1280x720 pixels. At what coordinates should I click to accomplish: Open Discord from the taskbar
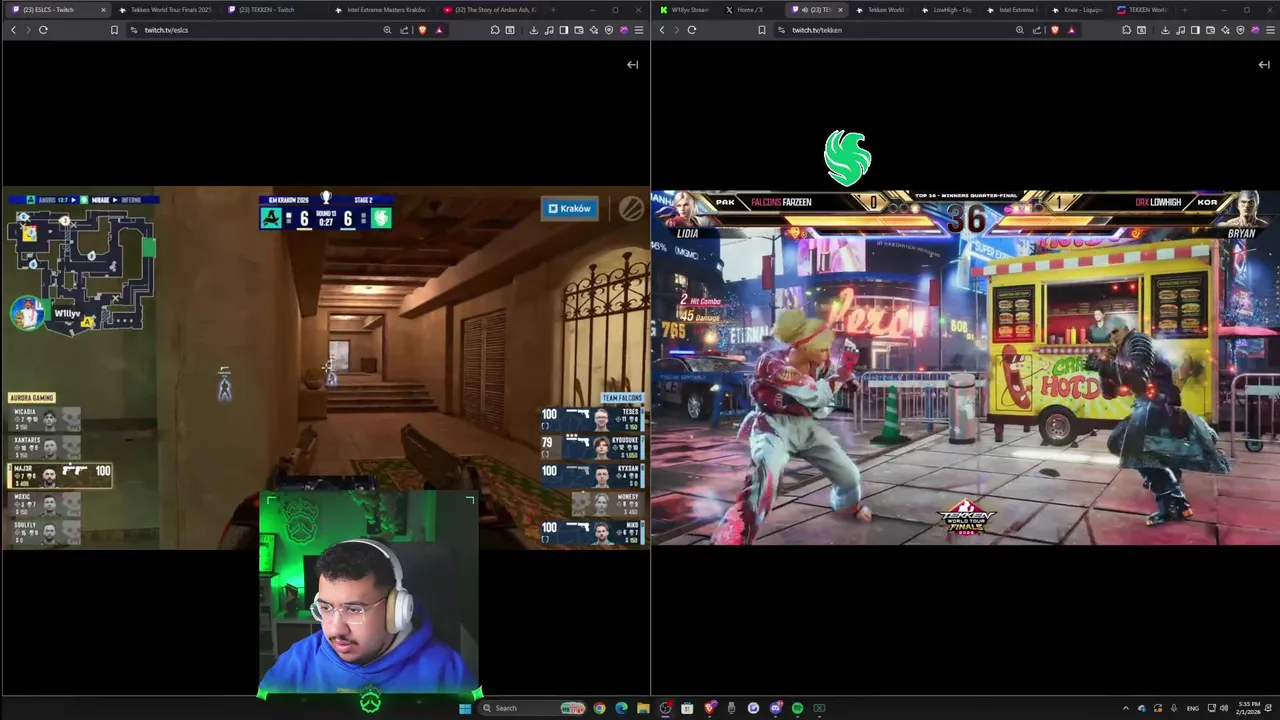point(776,708)
